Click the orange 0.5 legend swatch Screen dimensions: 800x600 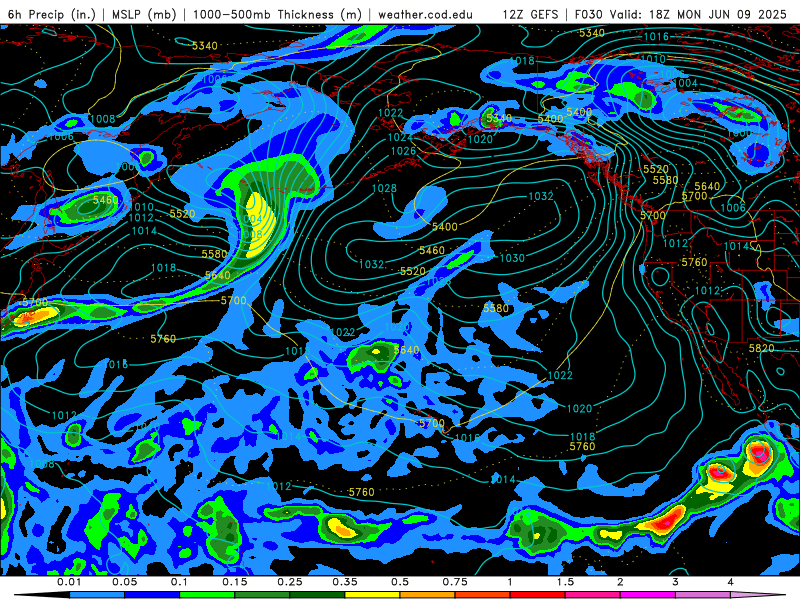[x=428, y=595]
